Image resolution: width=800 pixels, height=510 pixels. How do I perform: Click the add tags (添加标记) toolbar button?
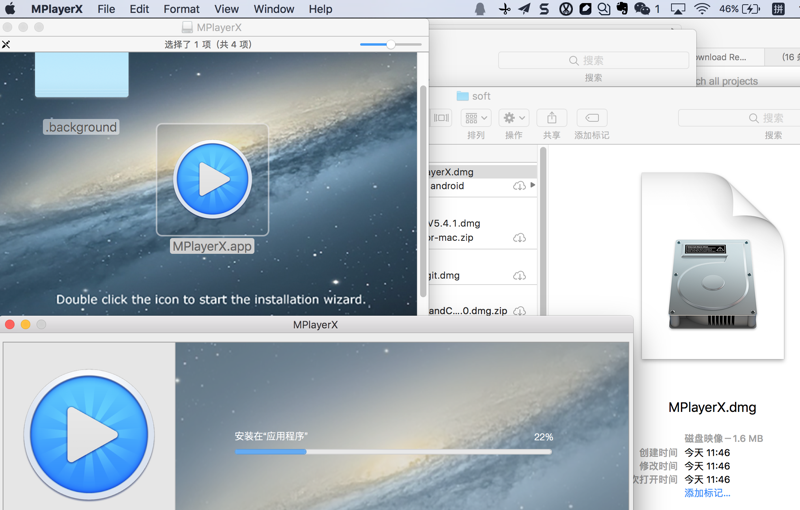point(592,118)
